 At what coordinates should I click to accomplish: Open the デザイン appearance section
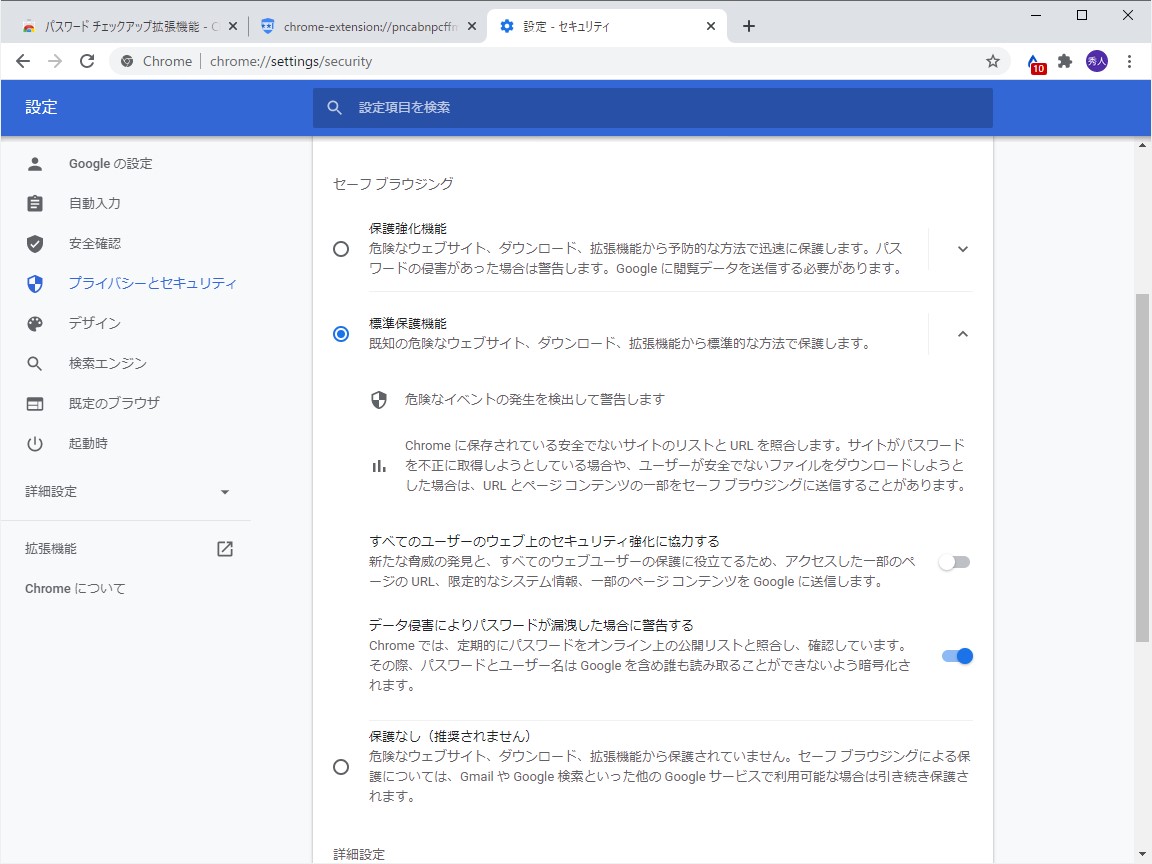click(x=97, y=323)
